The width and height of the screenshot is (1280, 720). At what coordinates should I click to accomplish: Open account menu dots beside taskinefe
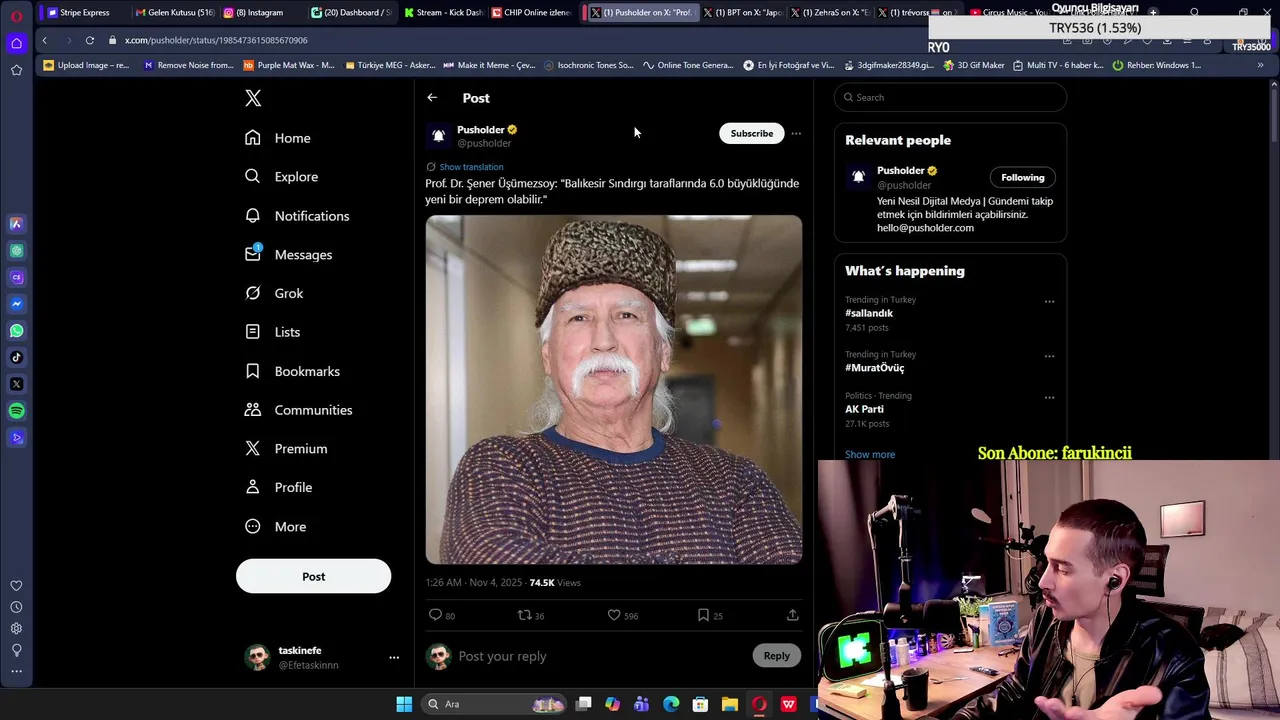tap(394, 657)
